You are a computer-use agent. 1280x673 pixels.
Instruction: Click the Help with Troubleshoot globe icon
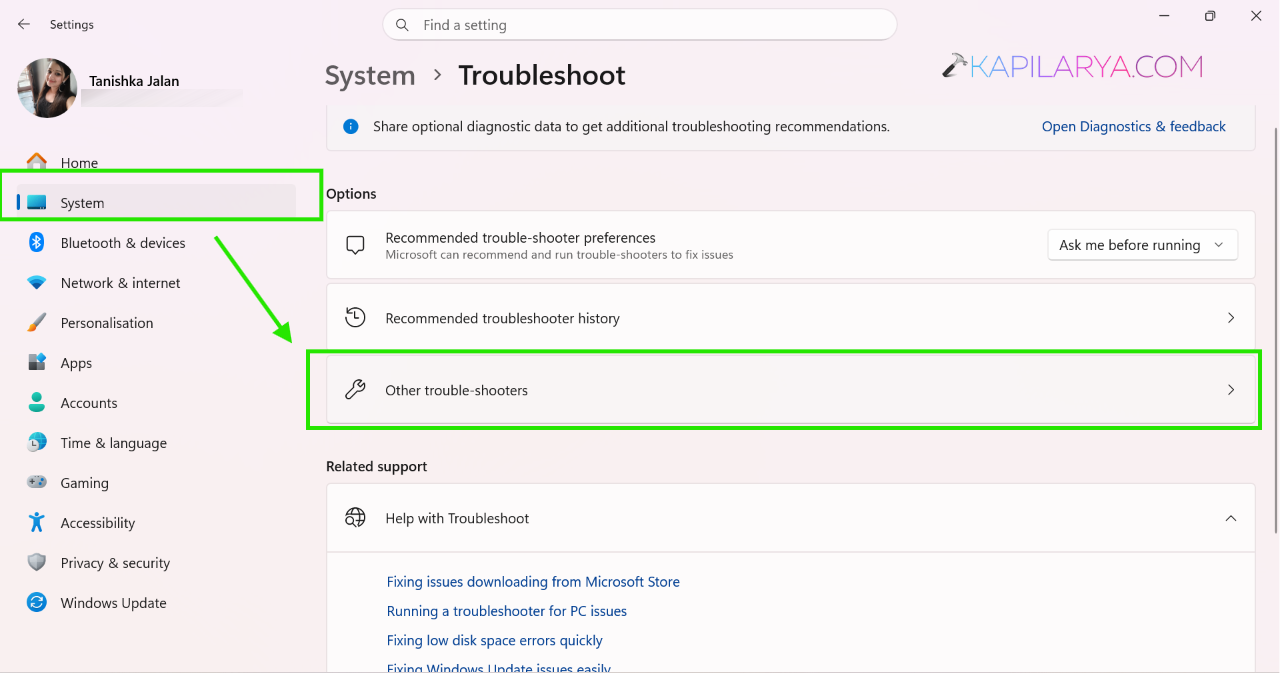[355, 518]
